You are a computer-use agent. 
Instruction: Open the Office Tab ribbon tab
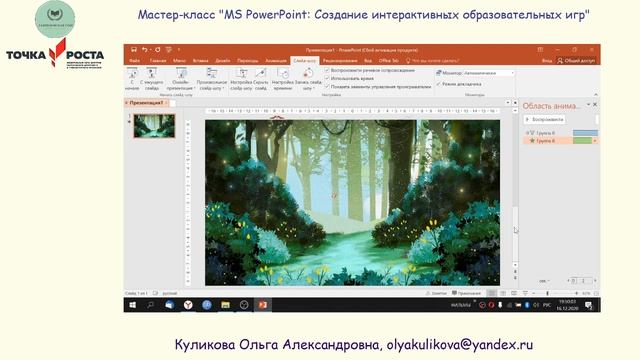click(388, 60)
